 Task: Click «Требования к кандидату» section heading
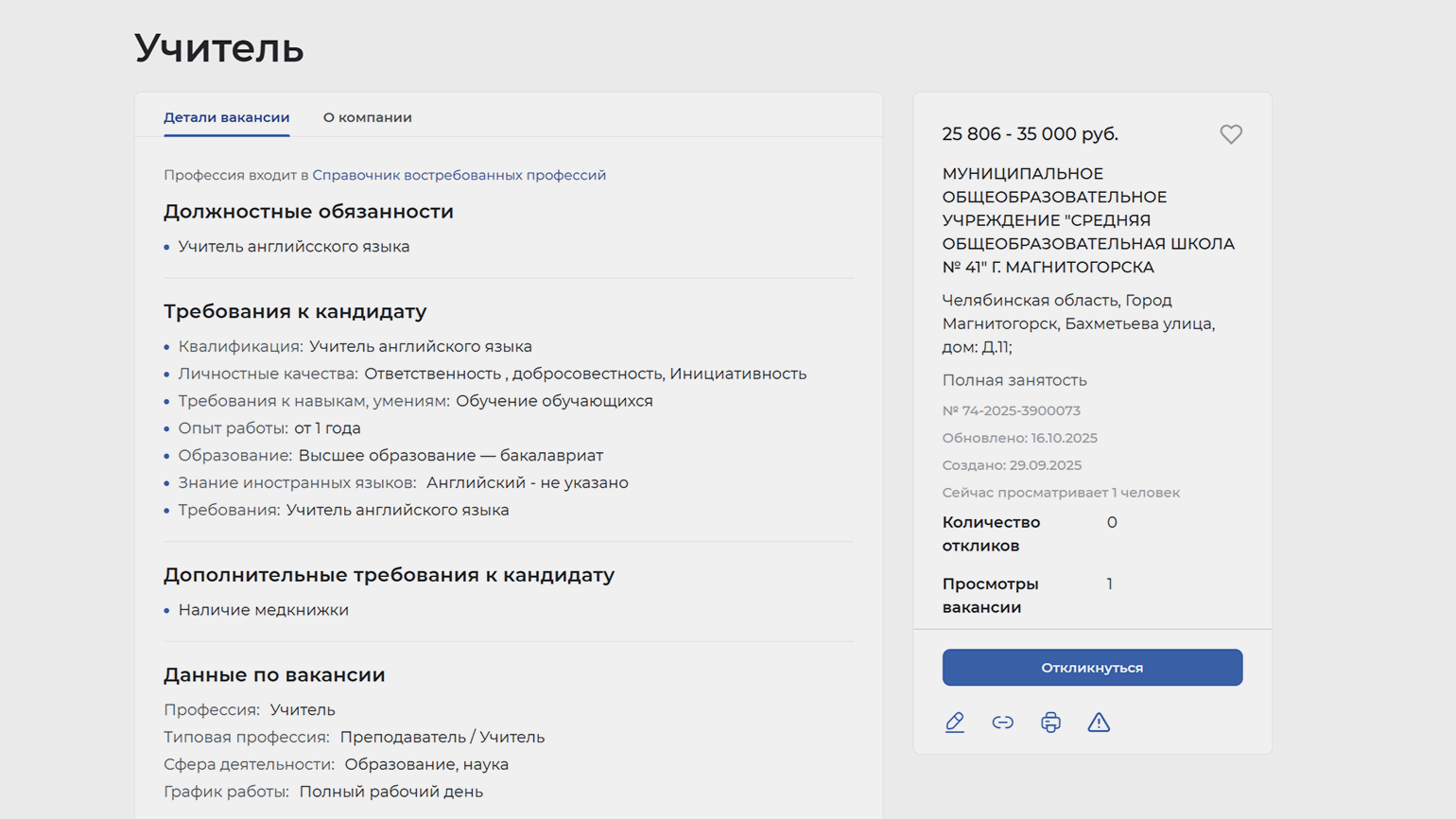point(295,311)
